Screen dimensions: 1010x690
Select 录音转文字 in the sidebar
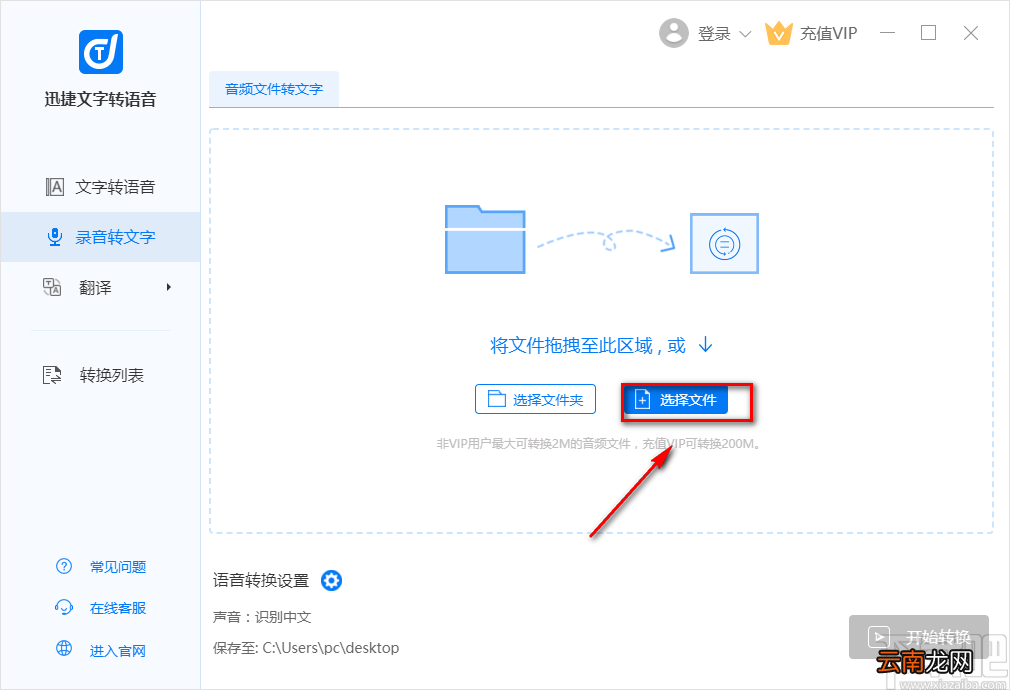pyautogui.click(x=100, y=237)
